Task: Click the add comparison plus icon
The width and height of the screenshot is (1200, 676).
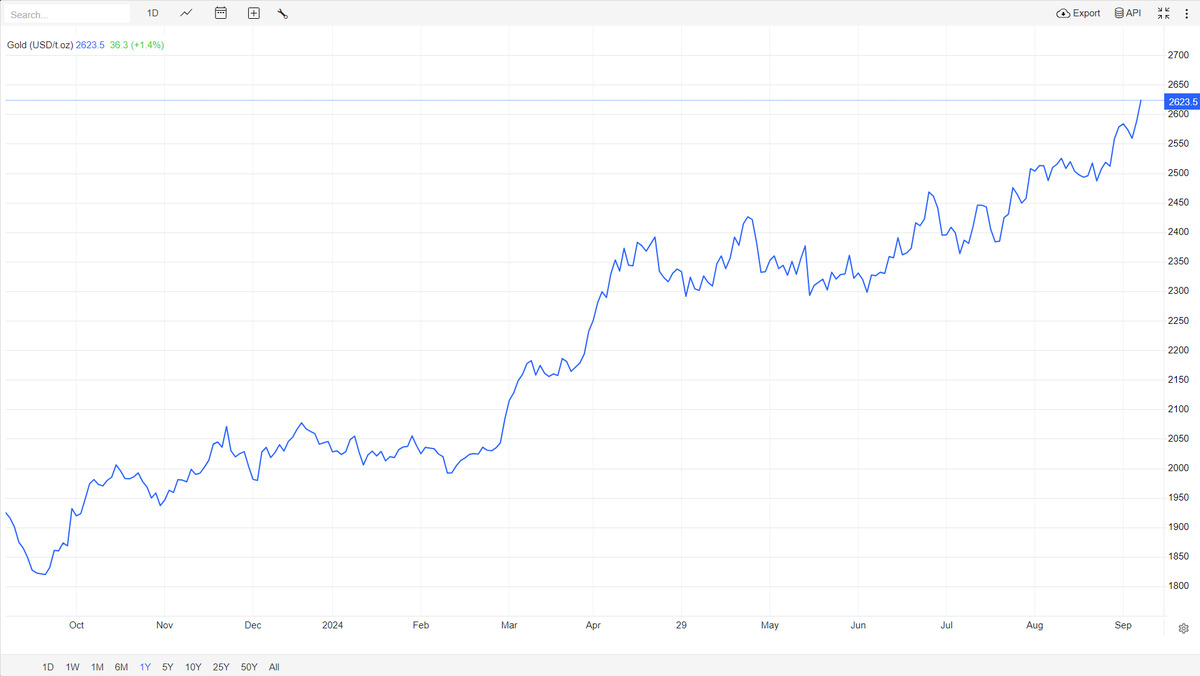Action: click(x=254, y=14)
